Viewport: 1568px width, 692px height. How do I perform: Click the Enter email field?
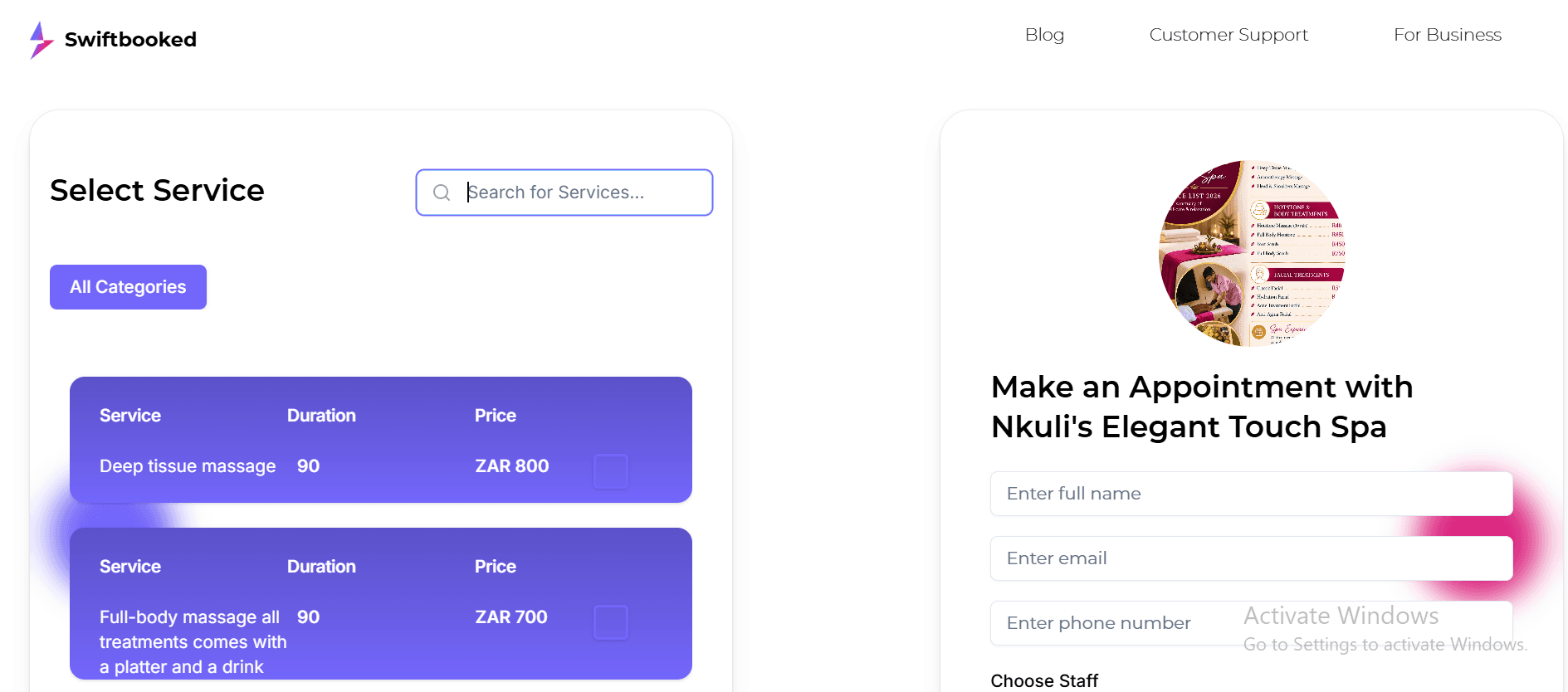pos(1252,558)
